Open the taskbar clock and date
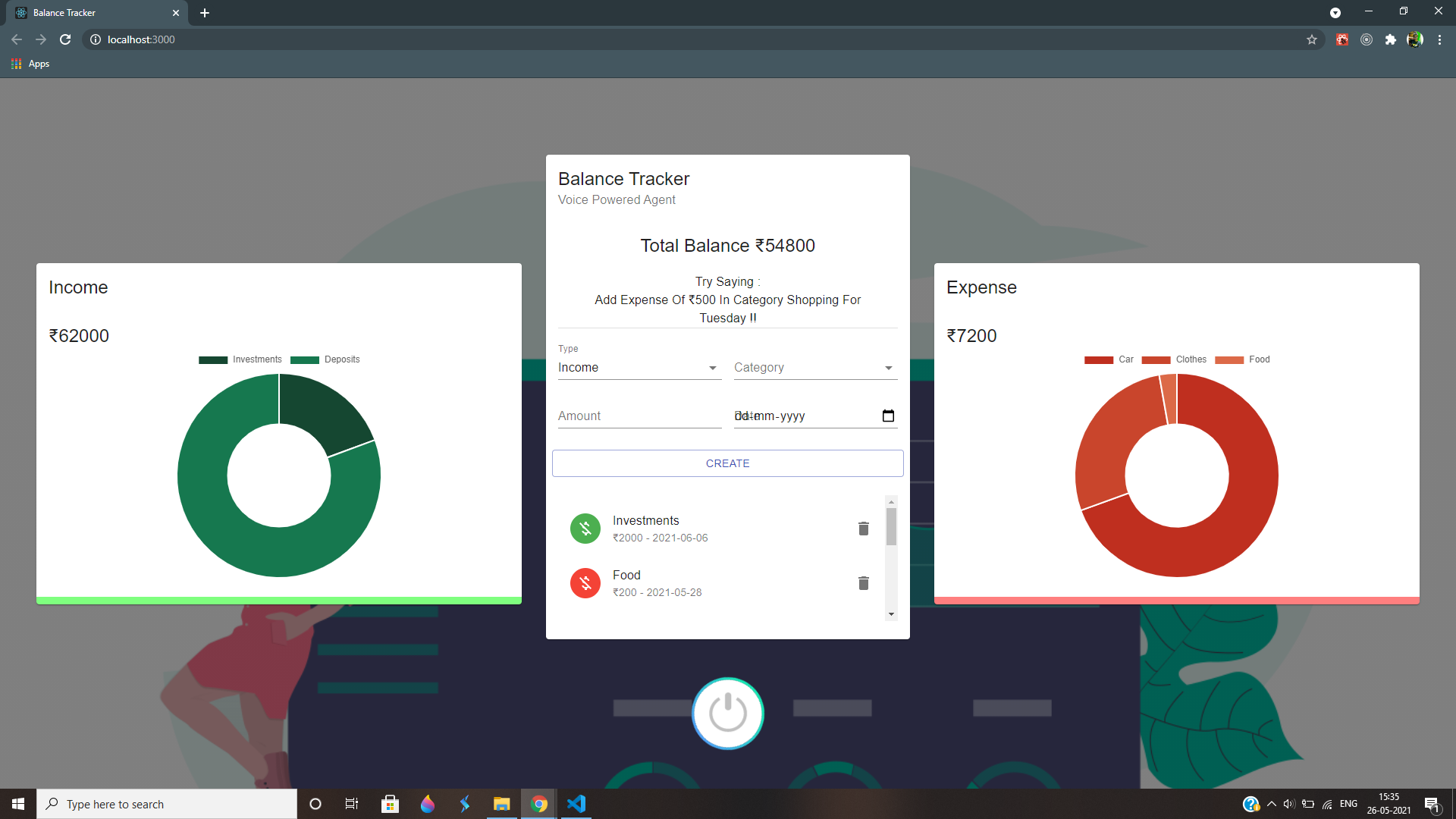 pos(1389,804)
